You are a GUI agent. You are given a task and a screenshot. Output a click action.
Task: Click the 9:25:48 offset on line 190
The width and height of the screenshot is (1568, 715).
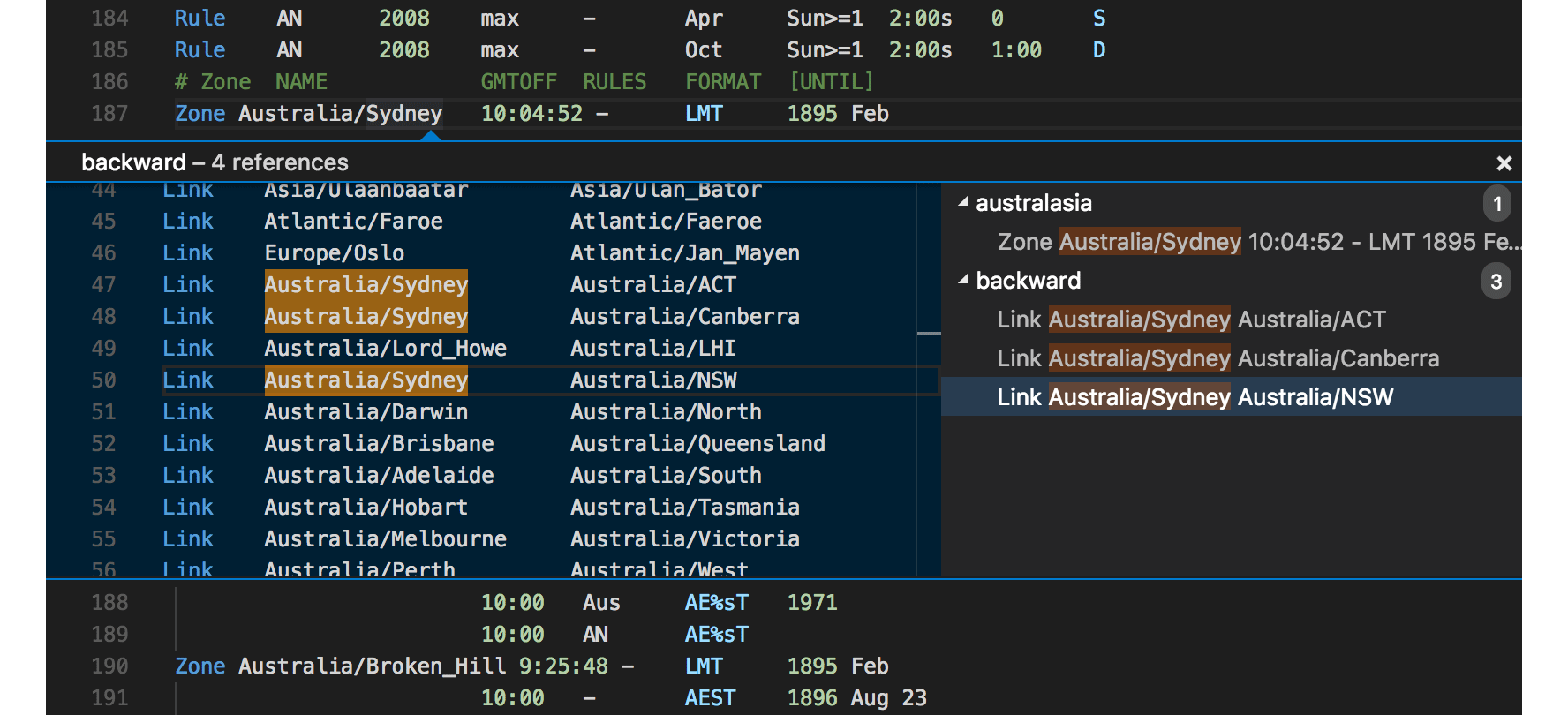pyautogui.click(x=563, y=666)
